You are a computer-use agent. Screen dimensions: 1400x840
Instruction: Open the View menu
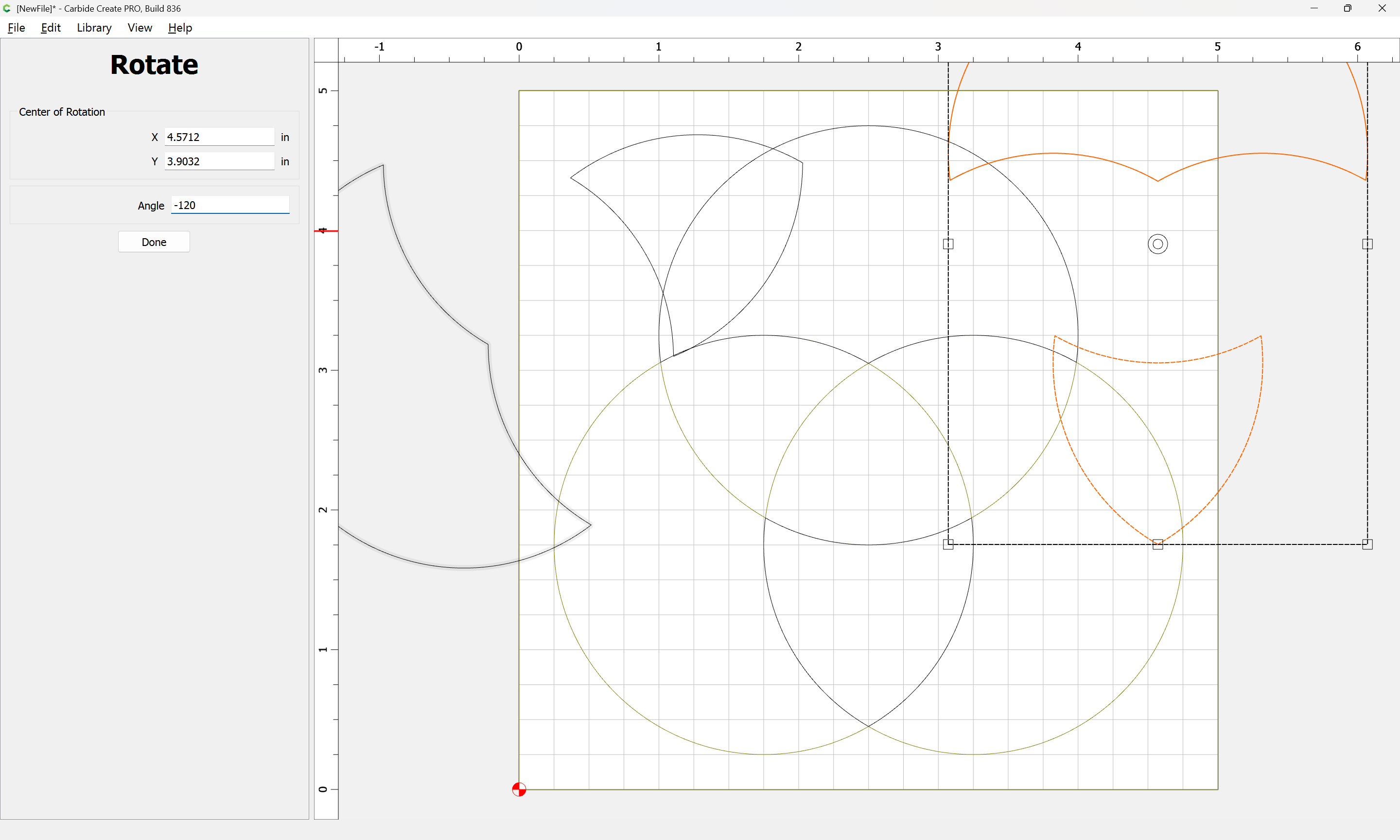(140, 28)
